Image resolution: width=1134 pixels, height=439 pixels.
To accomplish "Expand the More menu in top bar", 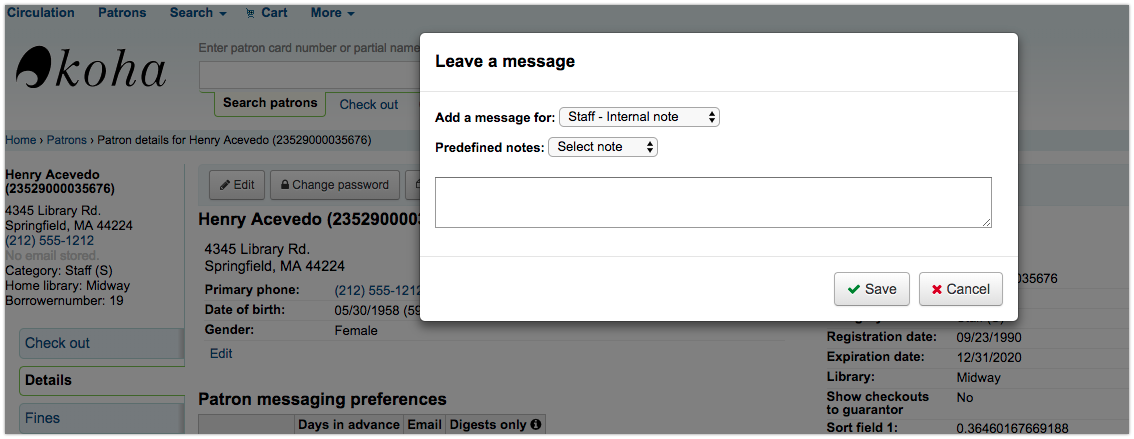I will point(333,13).
